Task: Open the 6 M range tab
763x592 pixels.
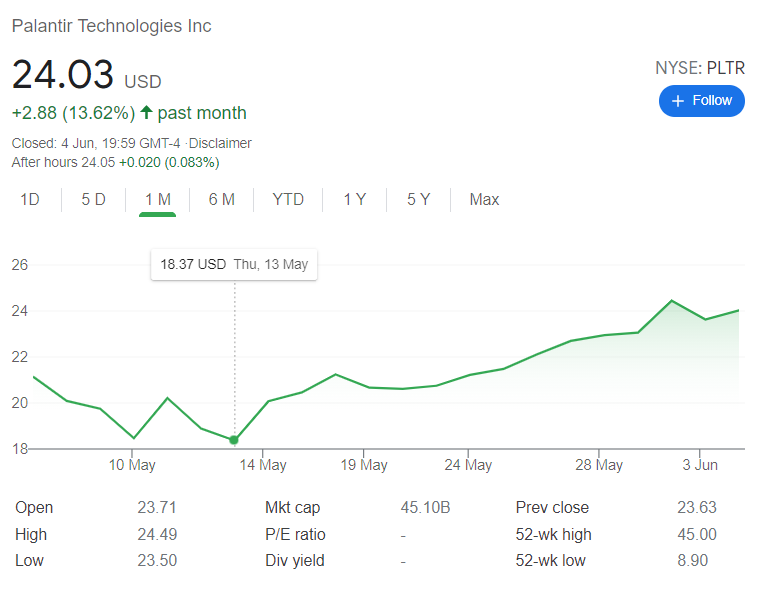Action: (x=222, y=199)
